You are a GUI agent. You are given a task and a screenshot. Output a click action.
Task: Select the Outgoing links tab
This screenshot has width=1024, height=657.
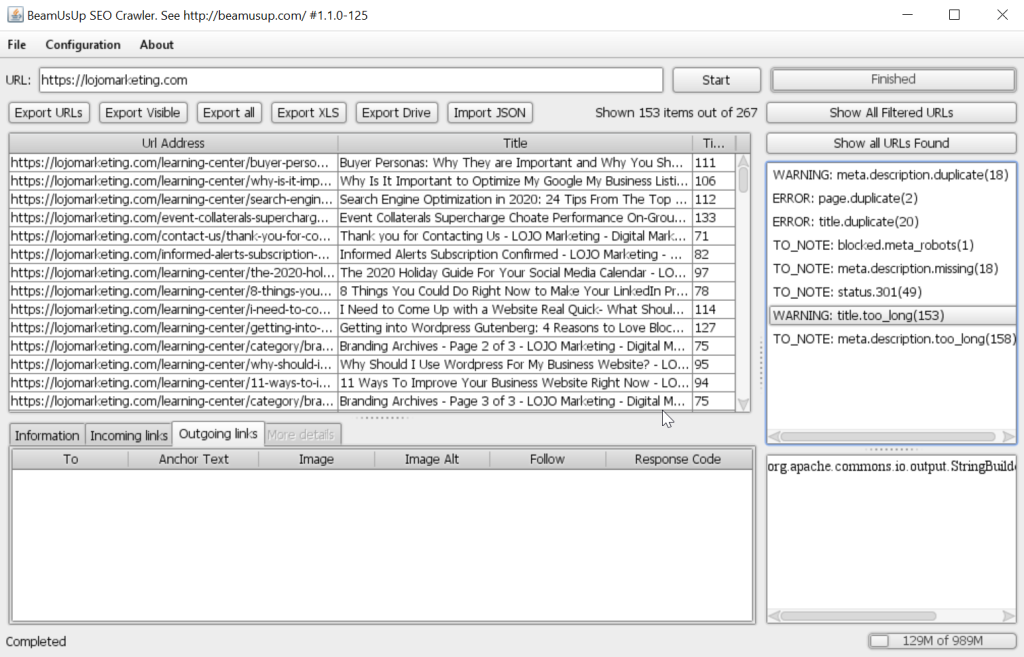218,434
